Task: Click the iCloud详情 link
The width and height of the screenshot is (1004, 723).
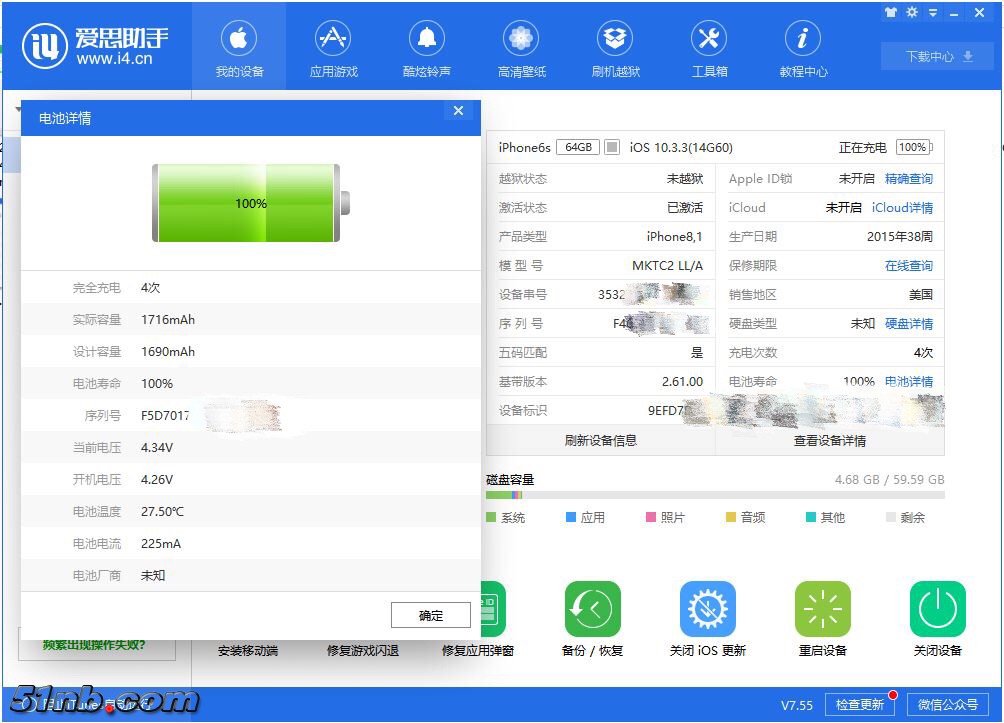Action: 902,208
